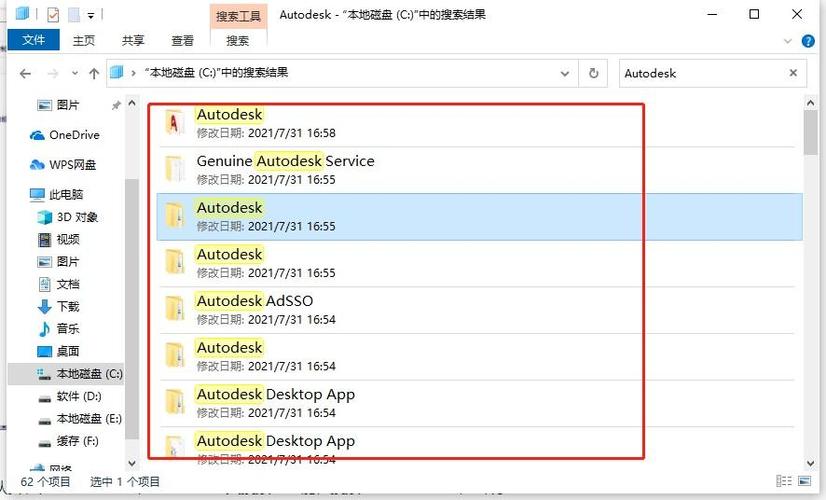826x500 pixels.
Task: Open 图片 pinned in quick access
Action: tap(67, 105)
